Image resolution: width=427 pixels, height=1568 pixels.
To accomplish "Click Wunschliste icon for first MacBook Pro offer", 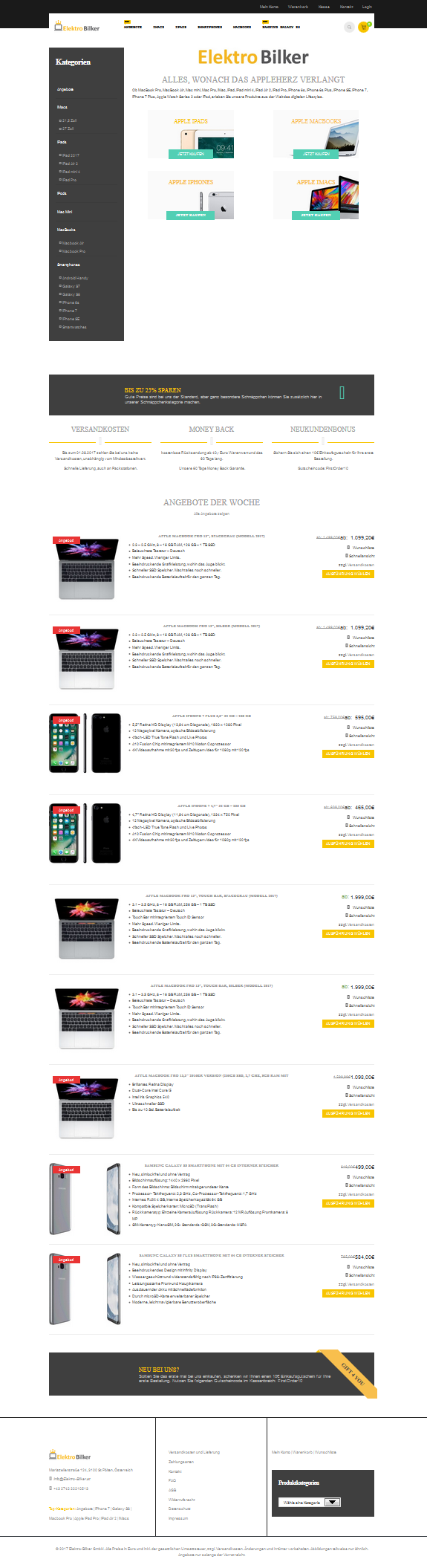I will [348, 547].
